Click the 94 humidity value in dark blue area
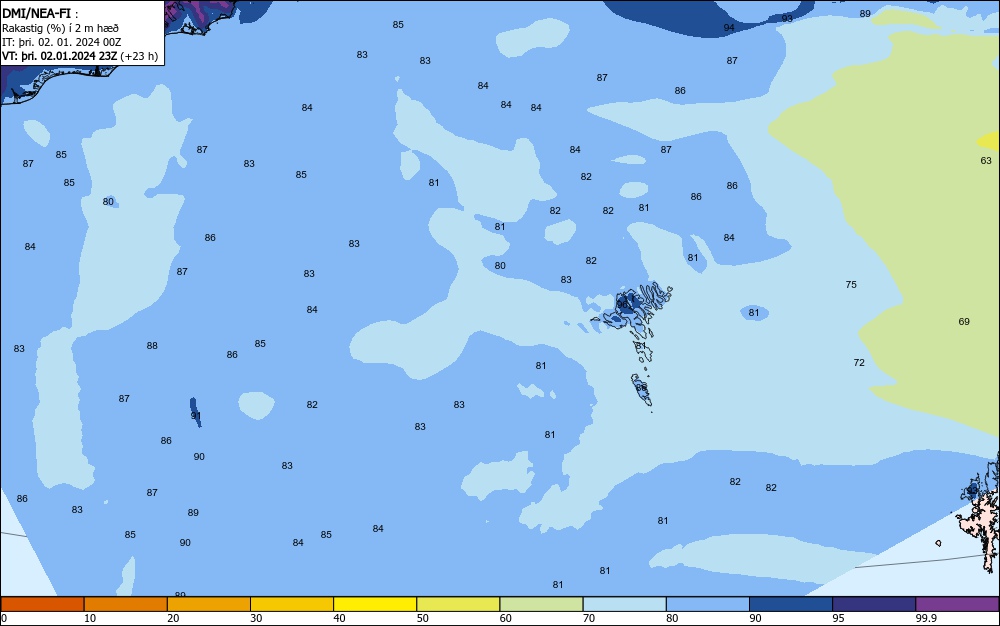This screenshot has width=1000, height=626. pos(729,28)
